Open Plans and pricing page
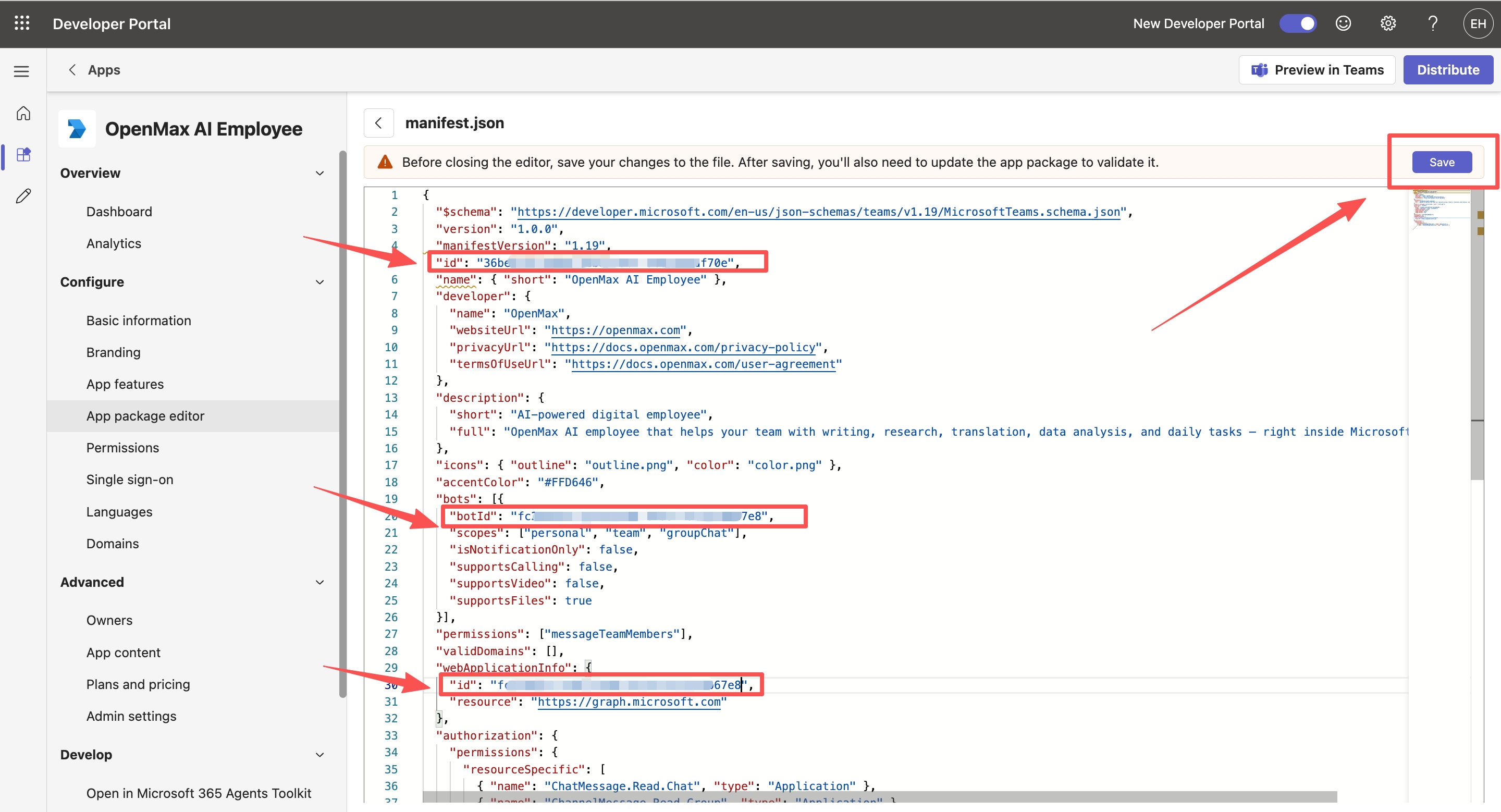Image resolution: width=1501 pixels, height=812 pixels. [x=138, y=684]
